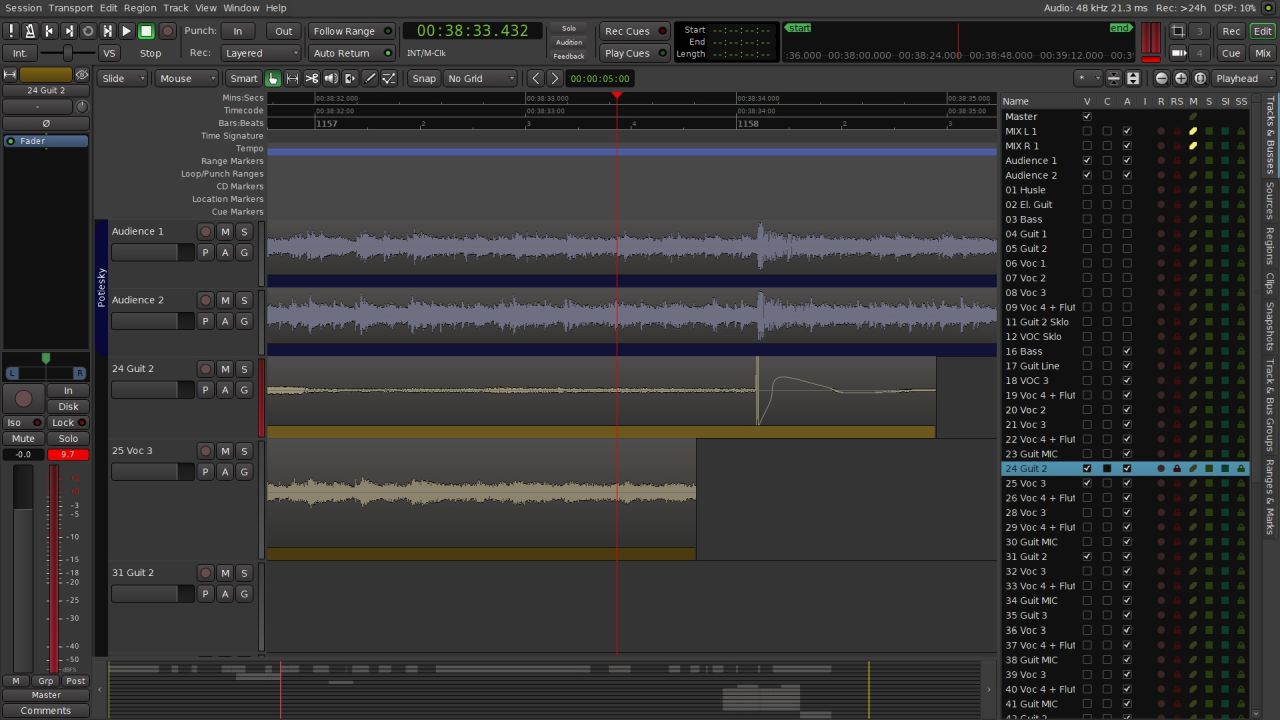The width and height of the screenshot is (1280, 720).
Task: Expand the Layered record mode dropdown
Action: point(259,53)
